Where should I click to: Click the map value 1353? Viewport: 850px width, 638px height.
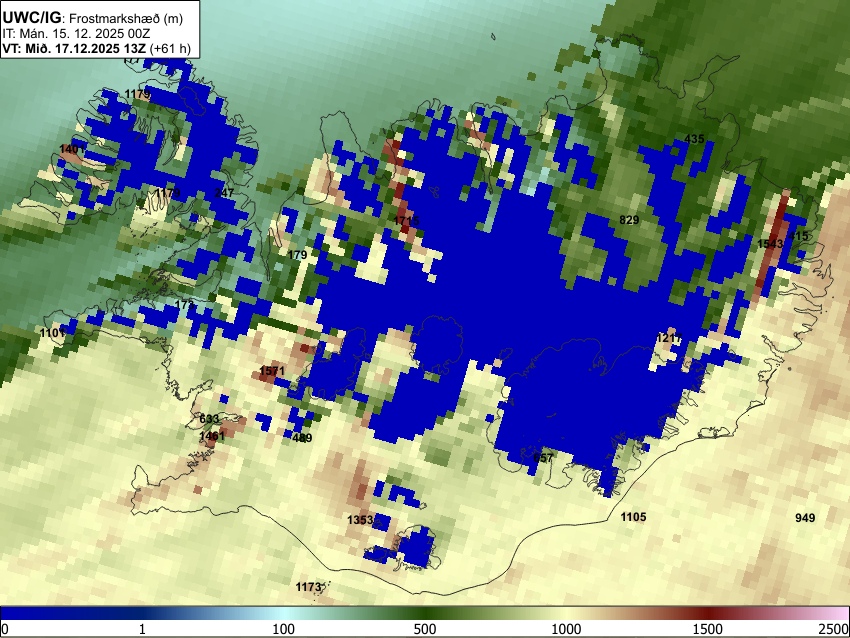pos(360,520)
